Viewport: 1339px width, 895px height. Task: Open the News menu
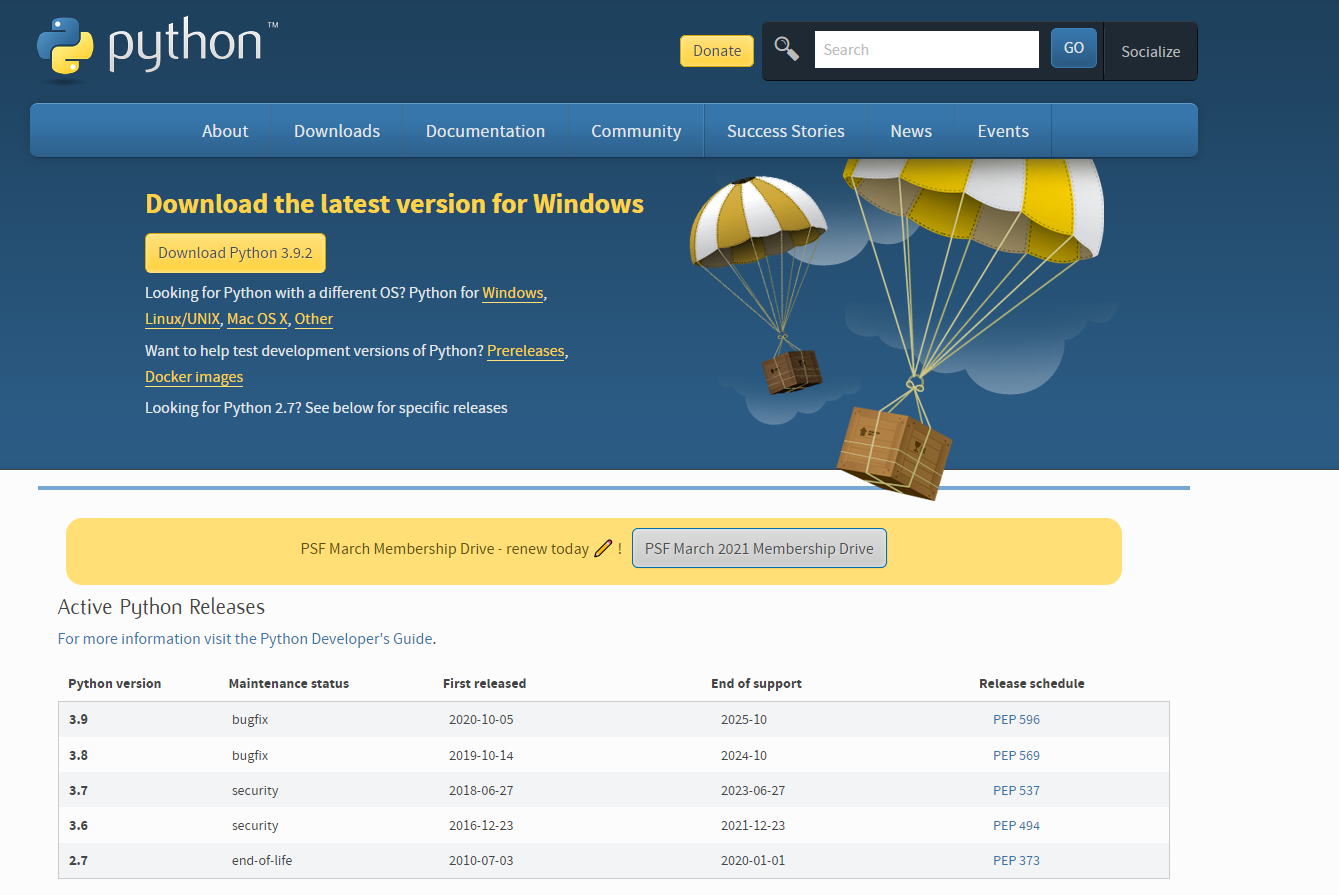911,131
